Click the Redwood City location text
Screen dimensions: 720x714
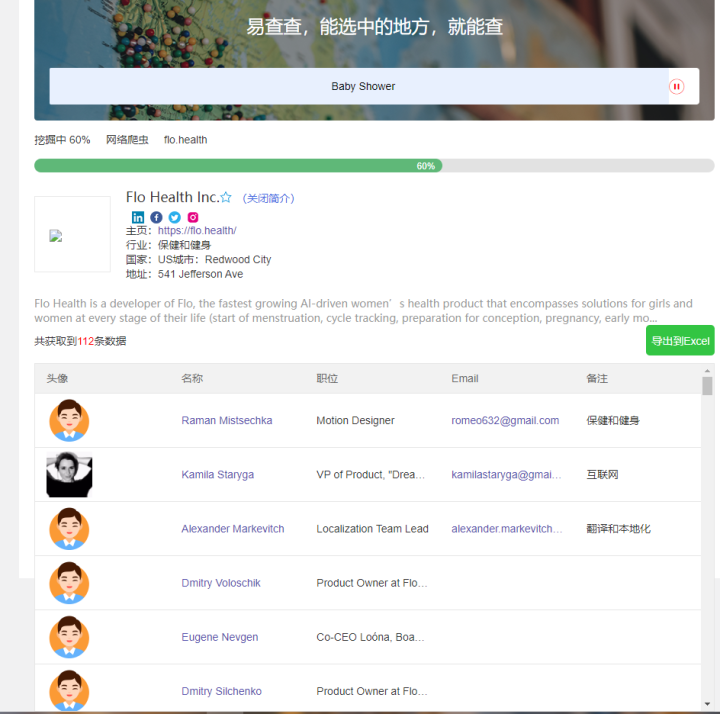click(238, 259)
